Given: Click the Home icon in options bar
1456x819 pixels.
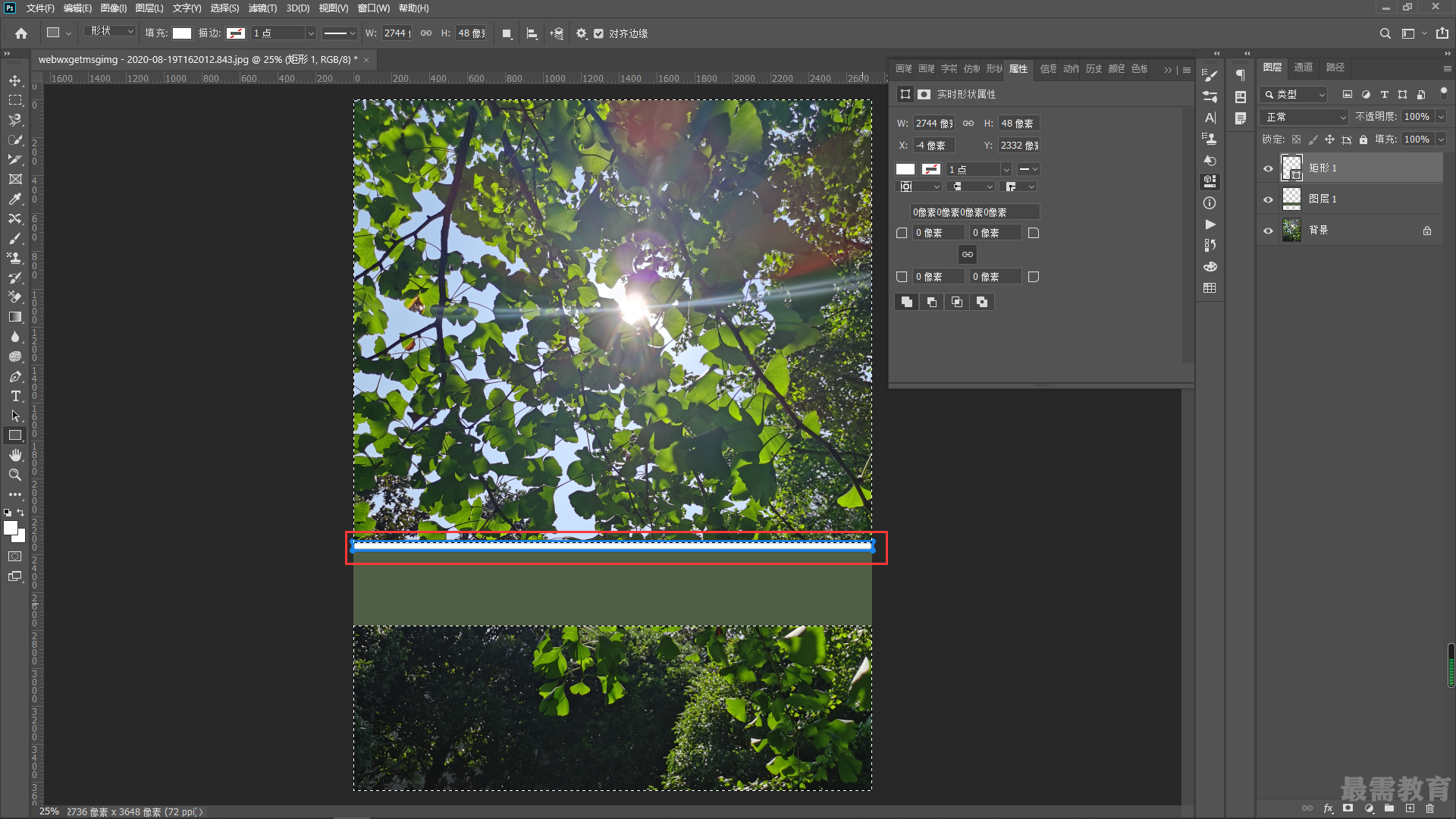Looking at the screenshot, I should point(21,33).
